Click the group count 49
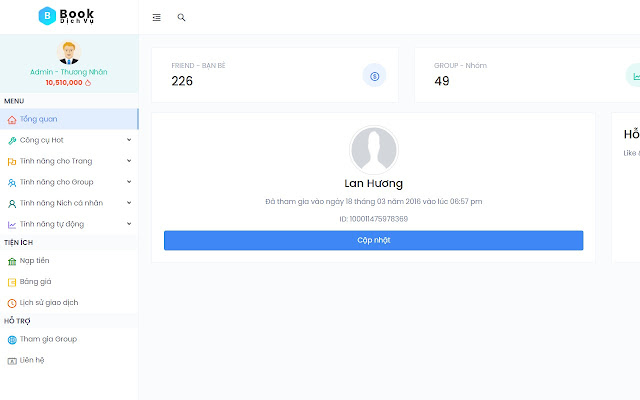The width and height of the screenshot is (640, 400). 442,81
